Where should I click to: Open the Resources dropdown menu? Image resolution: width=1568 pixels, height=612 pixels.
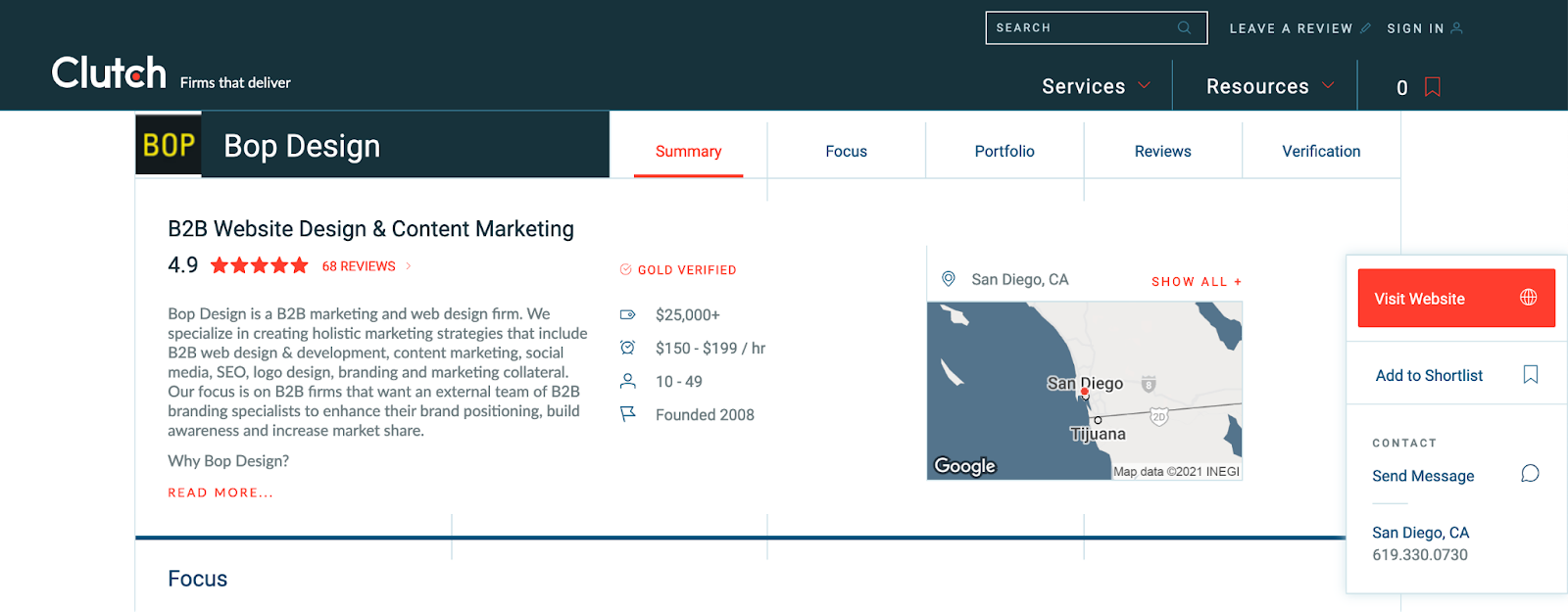[1270, 86]
